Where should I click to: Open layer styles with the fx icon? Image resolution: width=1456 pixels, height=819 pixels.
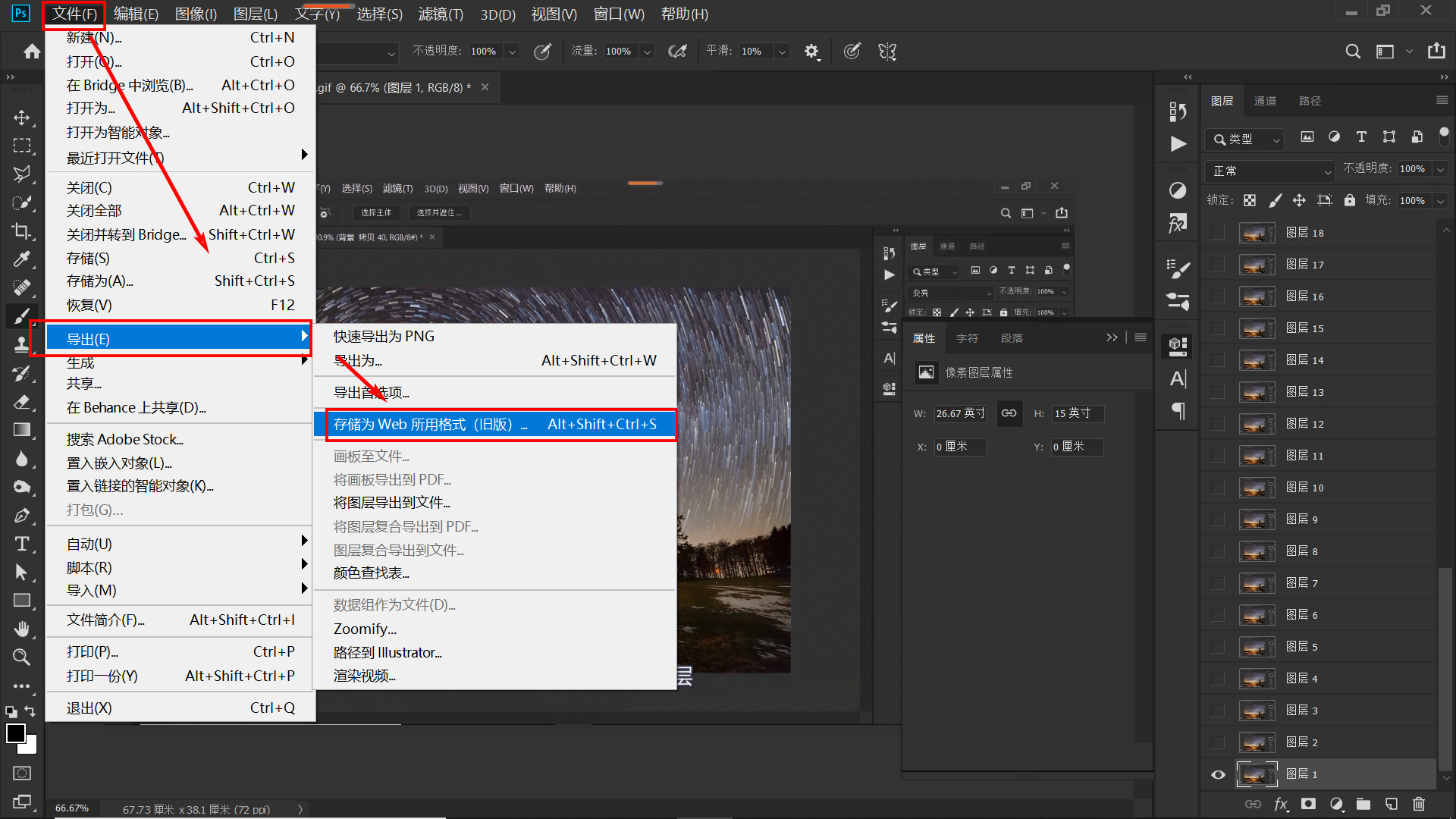[1282, 805]
